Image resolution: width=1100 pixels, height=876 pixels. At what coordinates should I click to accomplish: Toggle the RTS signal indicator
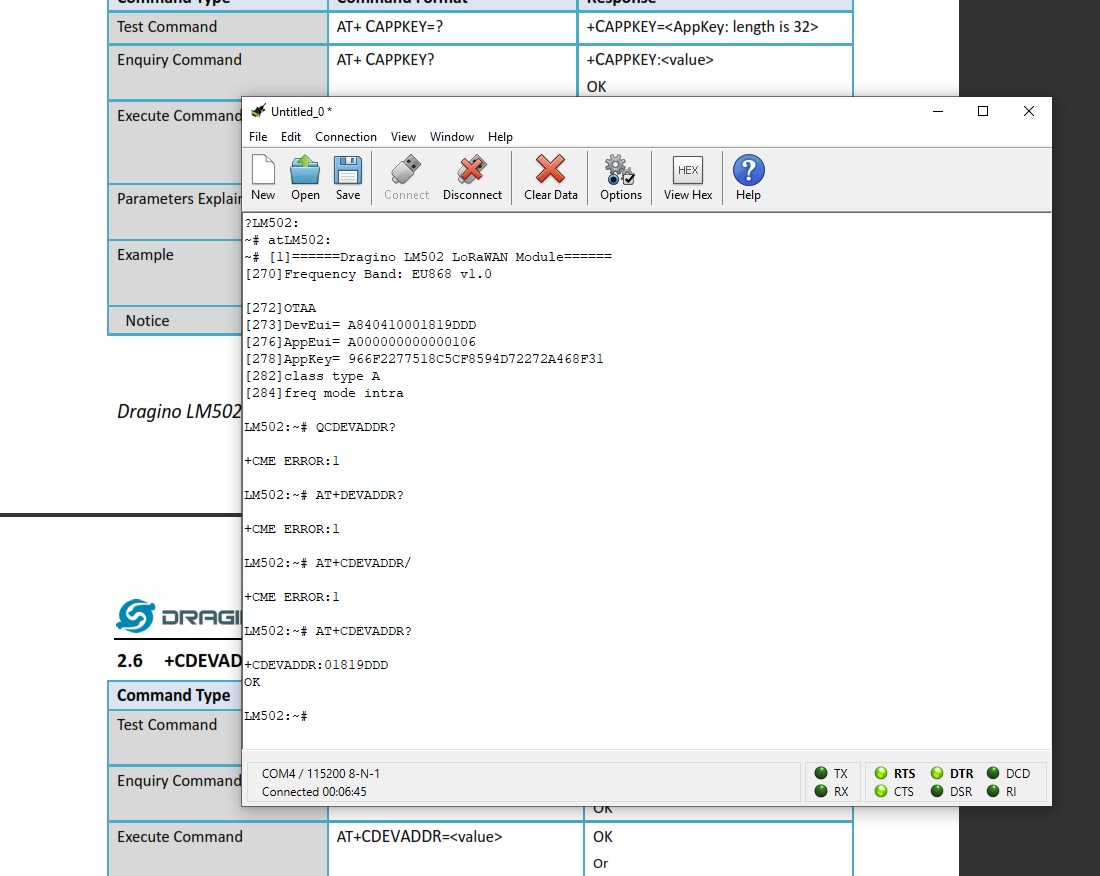point(881,773)
